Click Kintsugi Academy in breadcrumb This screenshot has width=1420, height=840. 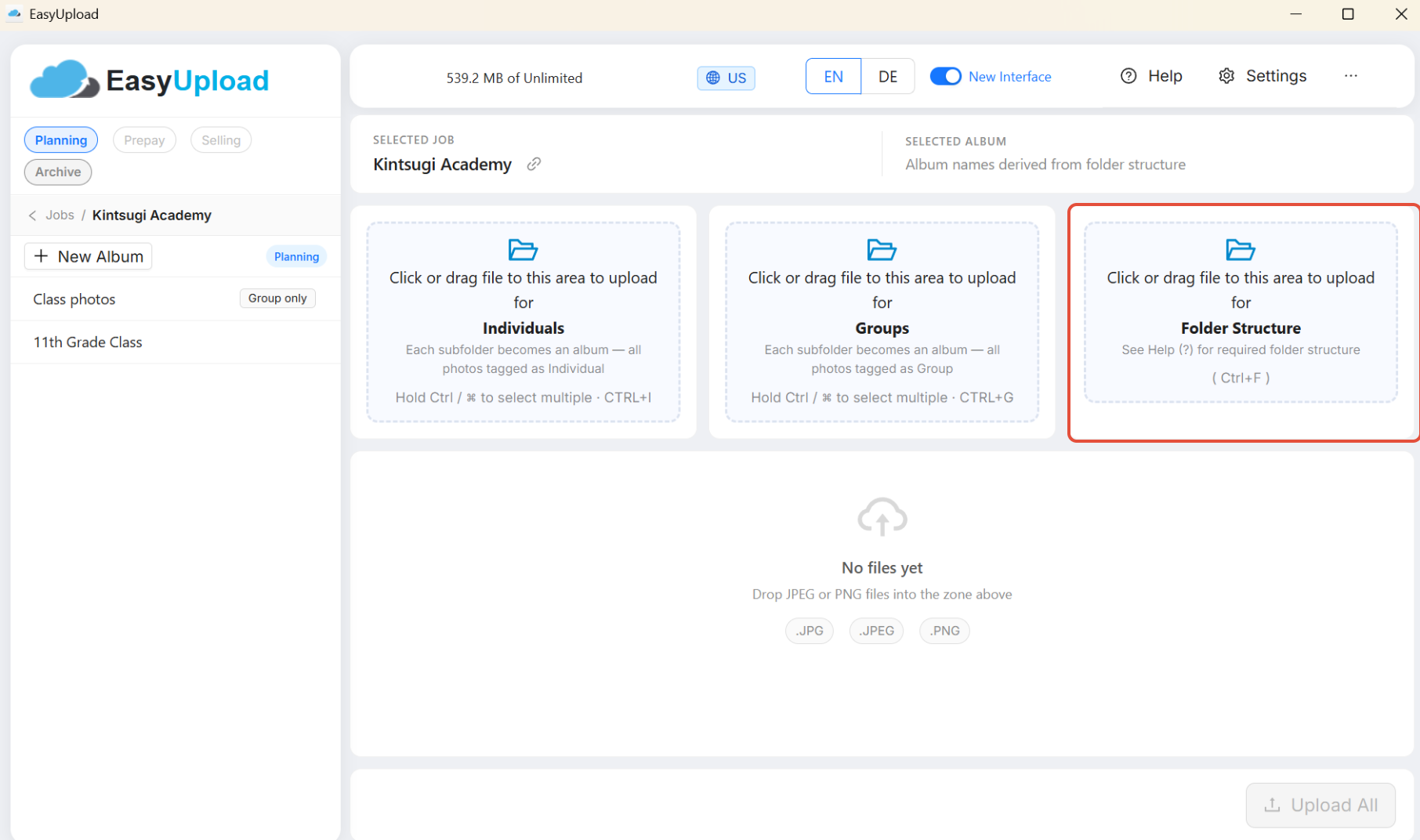(152, 215)
